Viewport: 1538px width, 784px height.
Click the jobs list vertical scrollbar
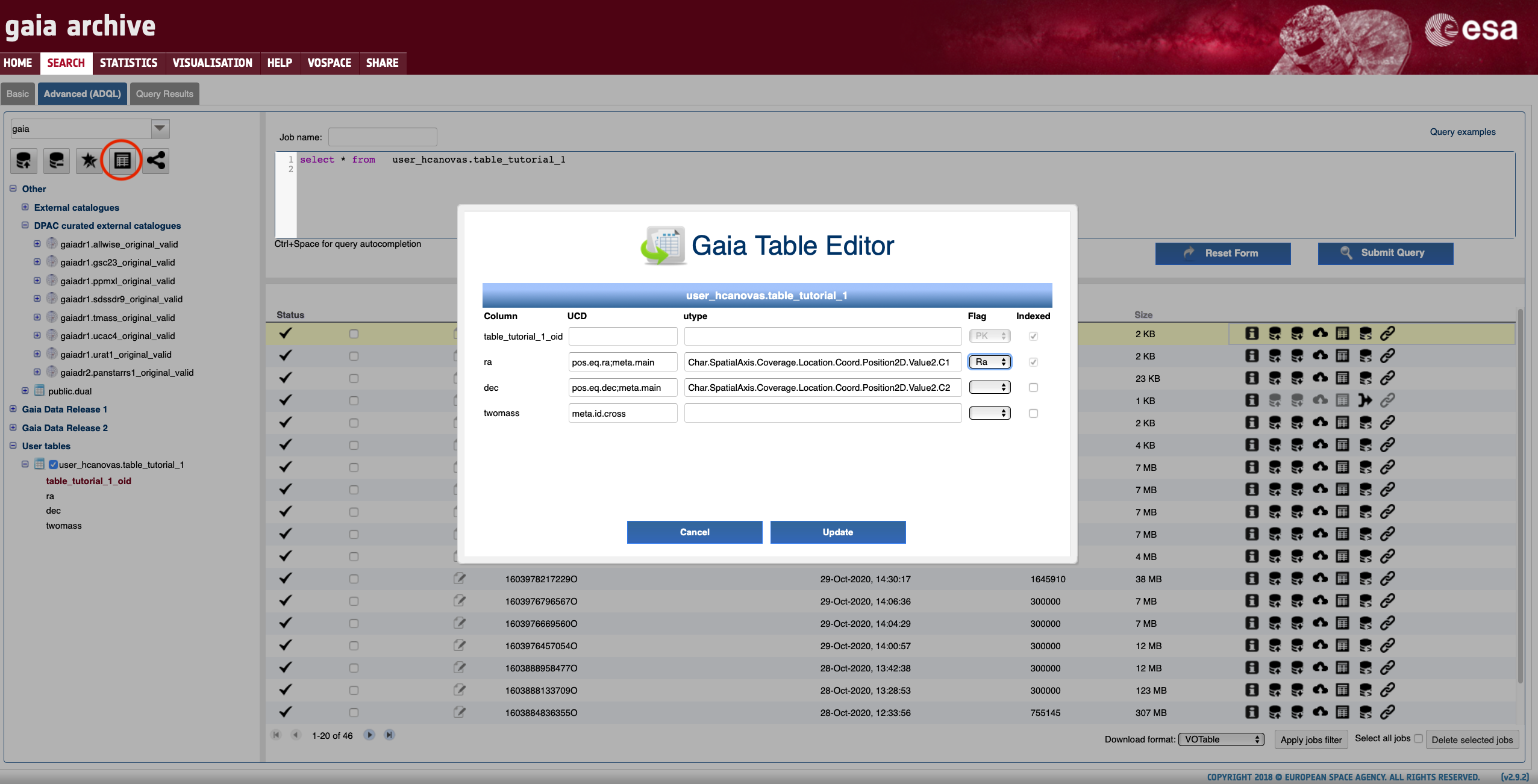pyautogui.click(x=1520, y=497)
